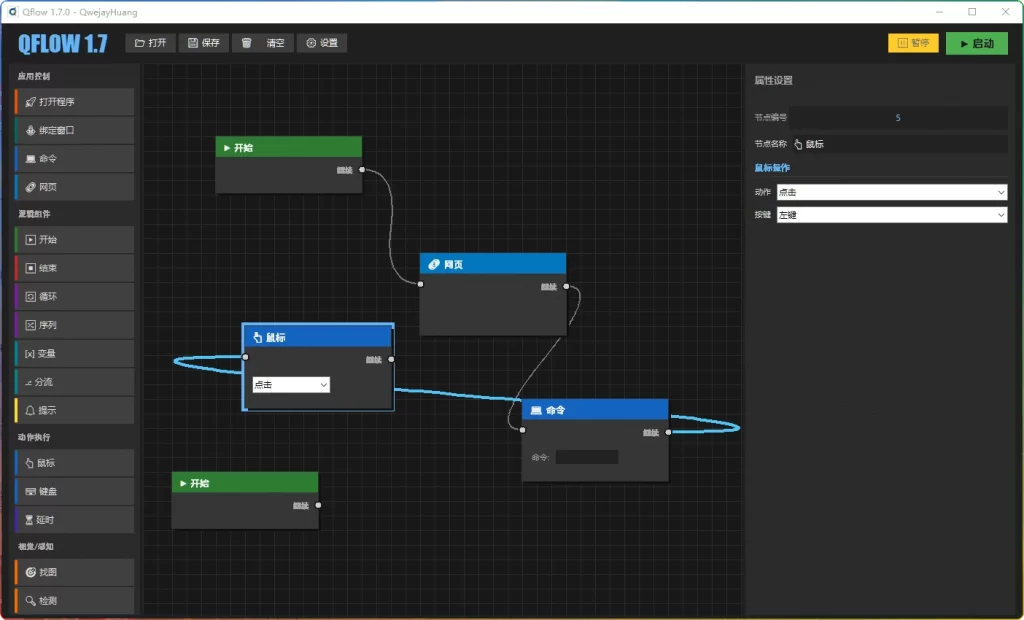
Task: Open the 动作 dropdown in properties panel
Action: click(891, 192)
